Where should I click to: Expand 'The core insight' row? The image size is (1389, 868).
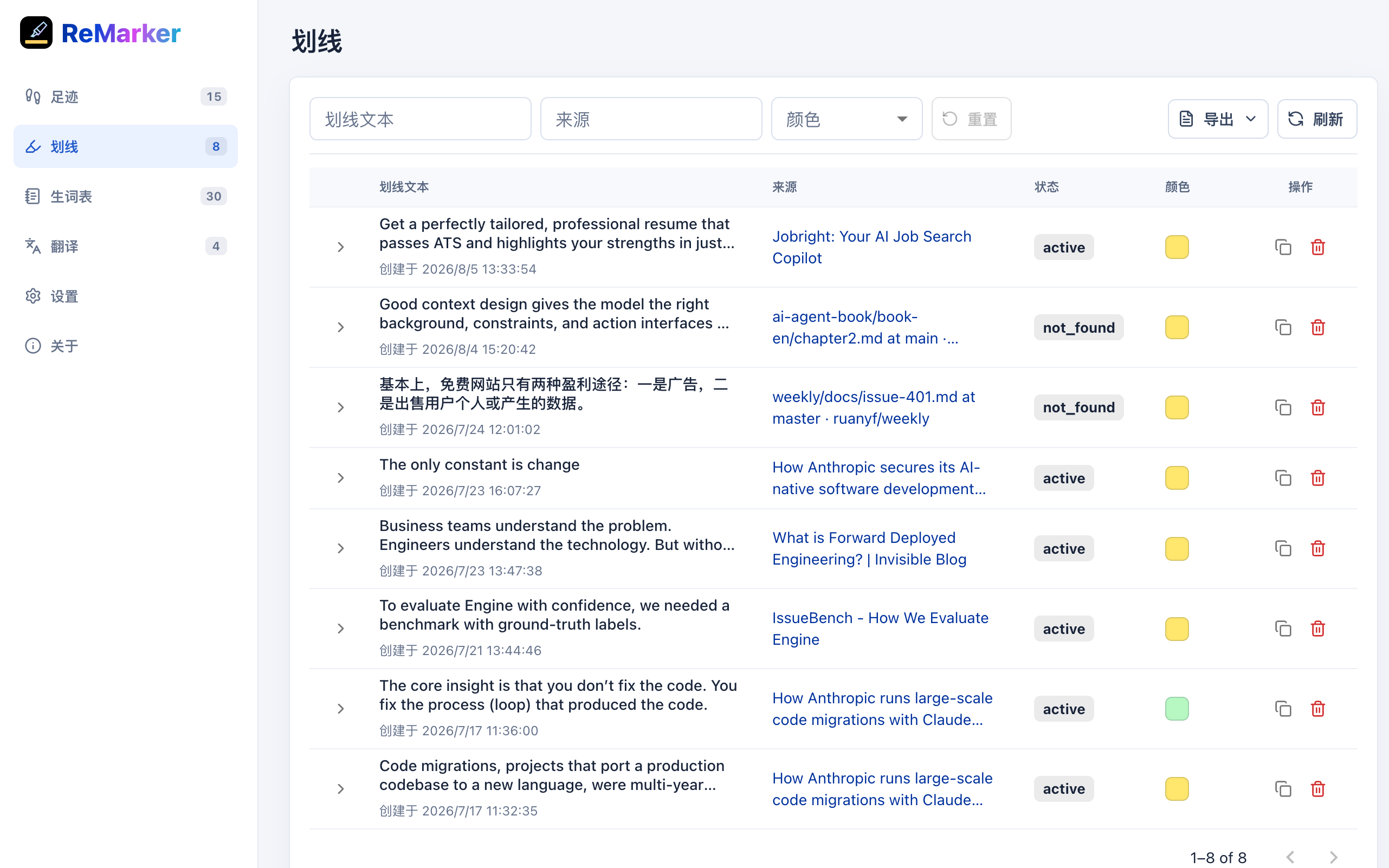(340, 709)
